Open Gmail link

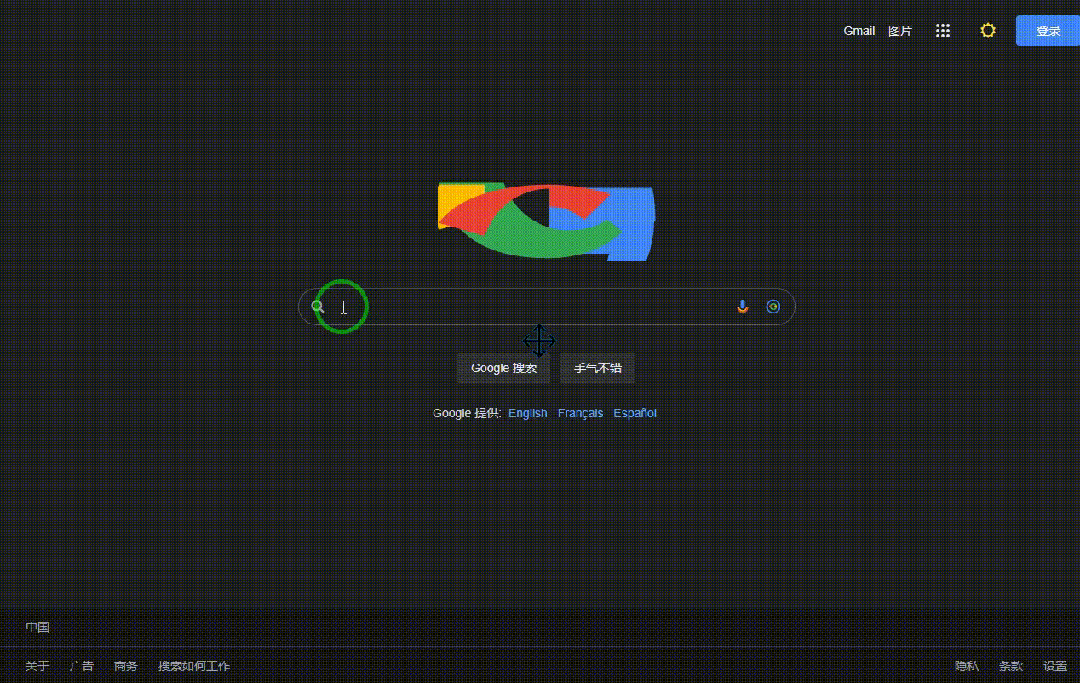pos(859,31)
